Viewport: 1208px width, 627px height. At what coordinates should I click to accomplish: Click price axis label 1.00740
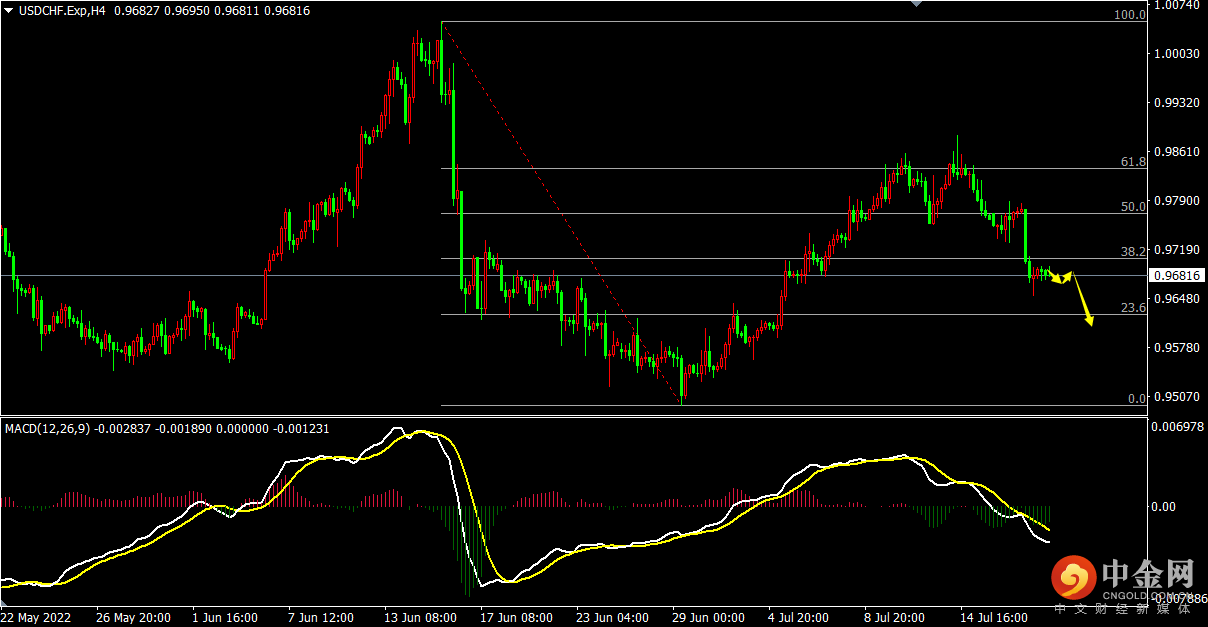1176,5
